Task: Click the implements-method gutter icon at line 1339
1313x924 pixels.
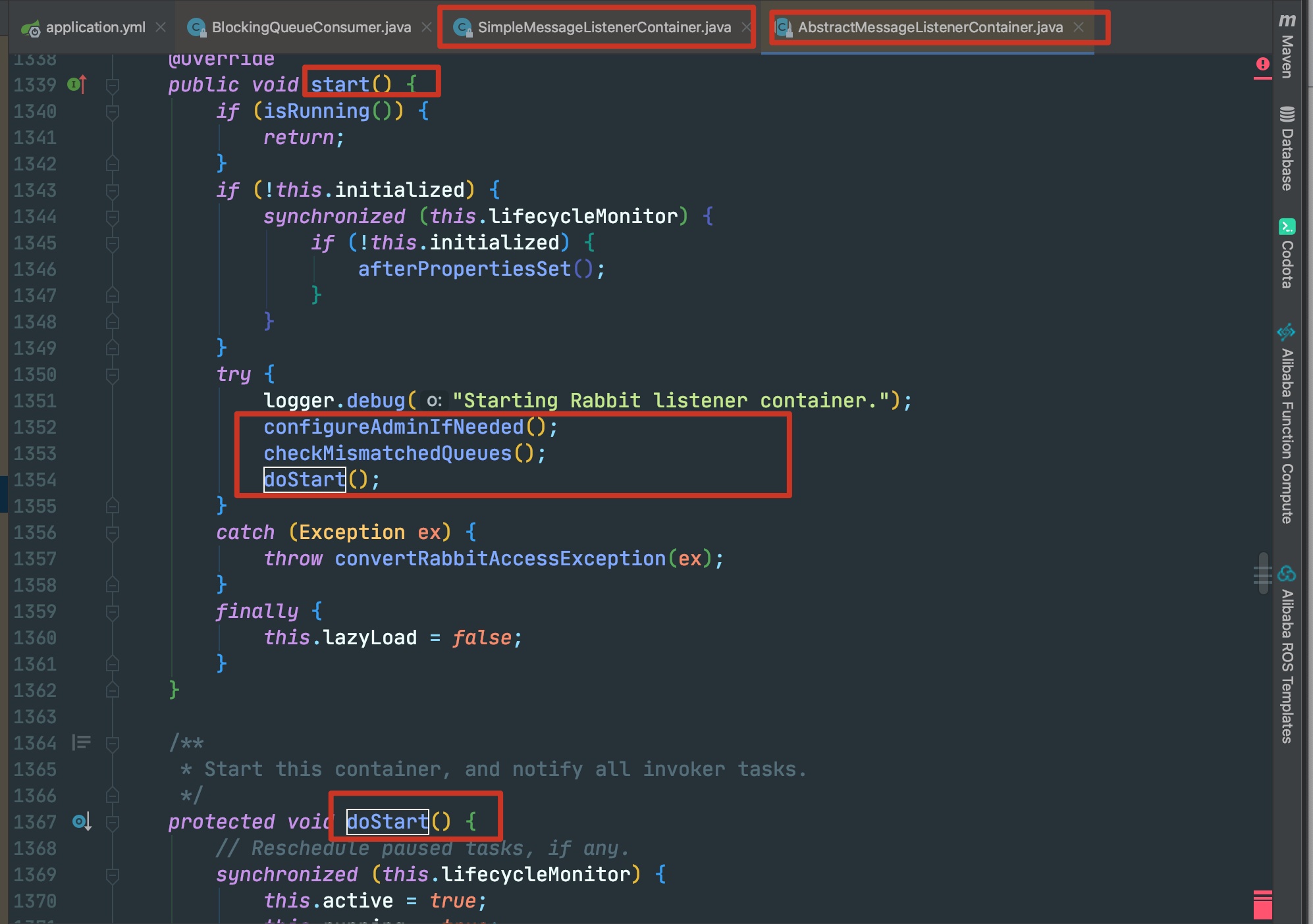Action: [76, 85]
